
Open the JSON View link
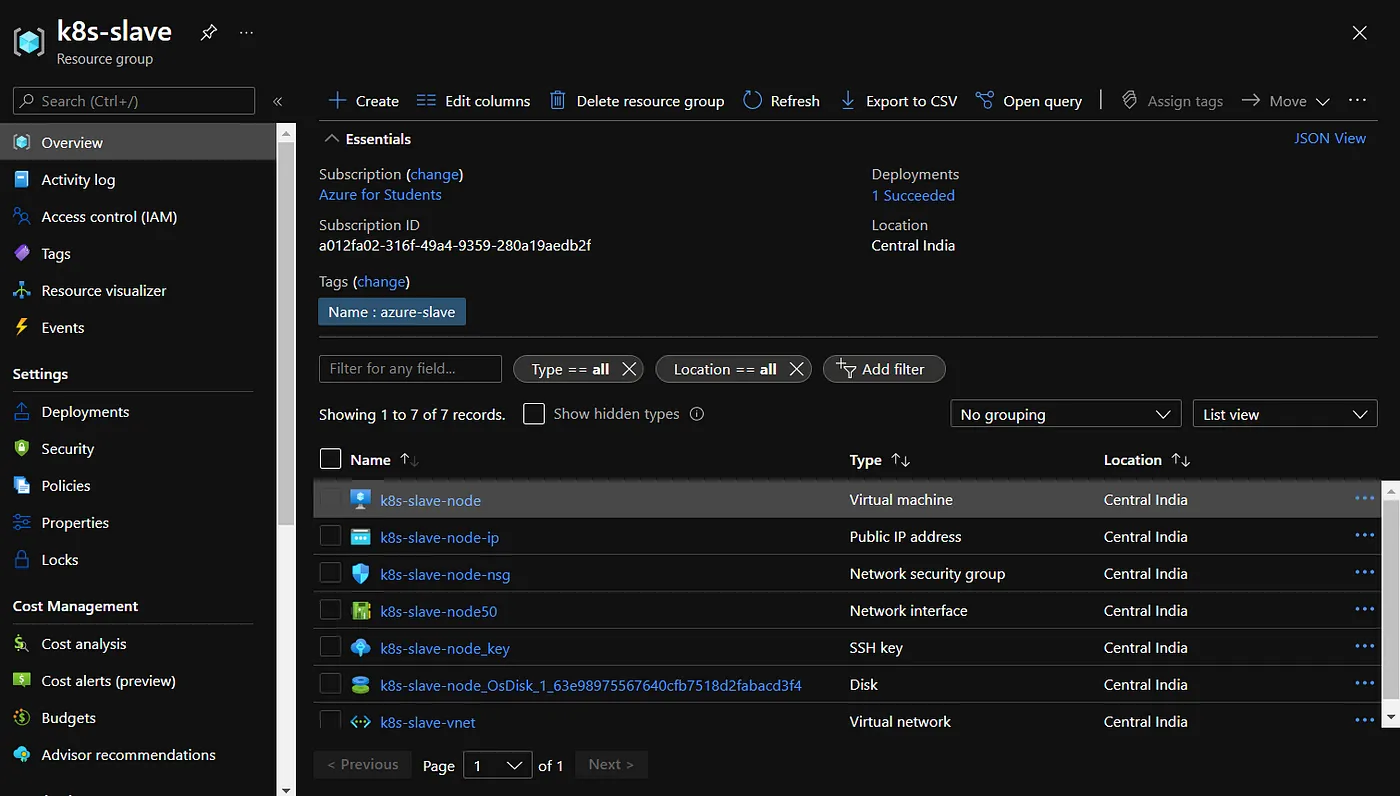1329,138
